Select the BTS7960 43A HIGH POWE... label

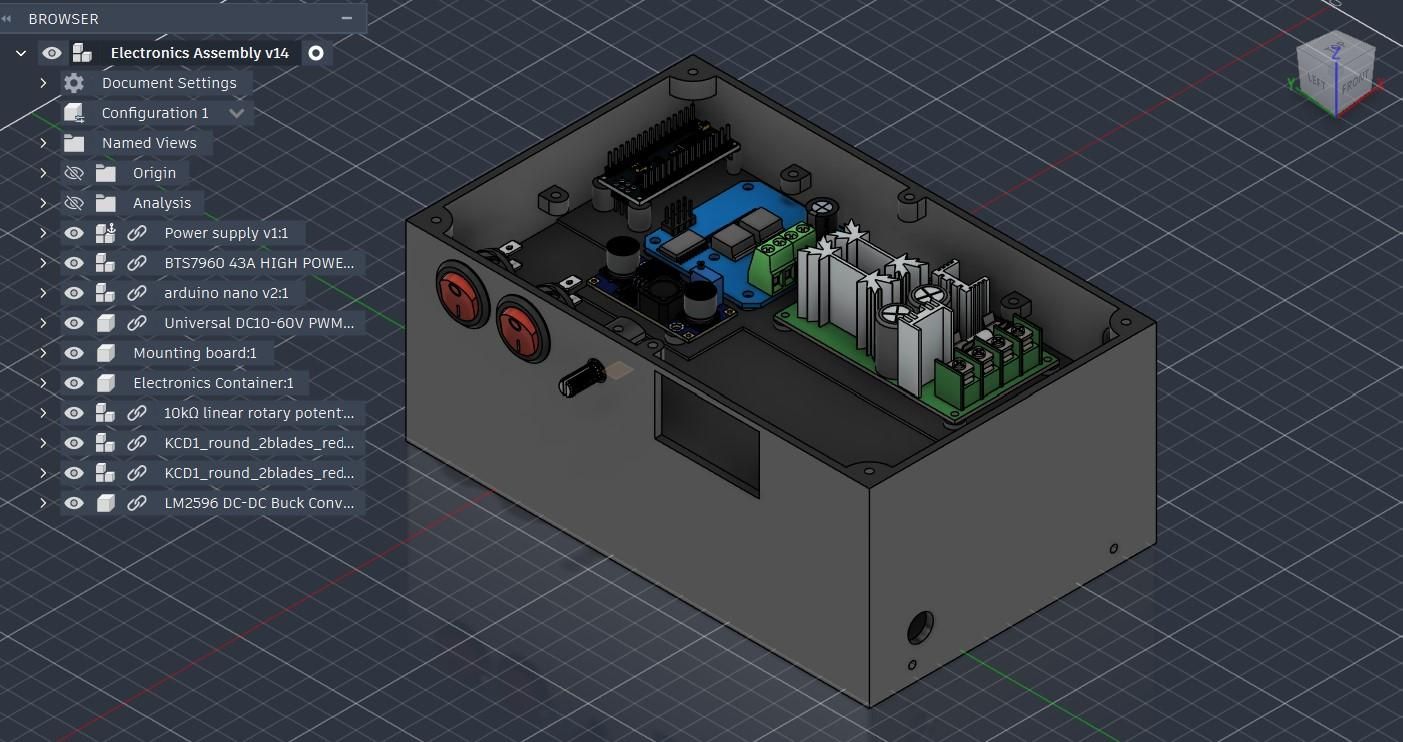pyautogui.click(x=259, y=263)
